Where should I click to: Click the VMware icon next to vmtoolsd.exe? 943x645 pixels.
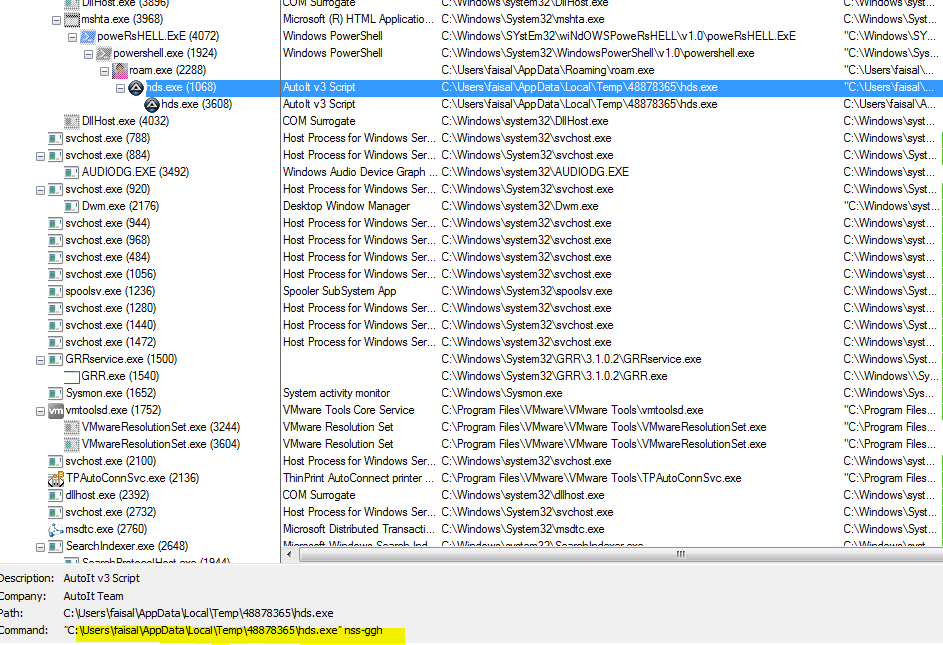56,409
